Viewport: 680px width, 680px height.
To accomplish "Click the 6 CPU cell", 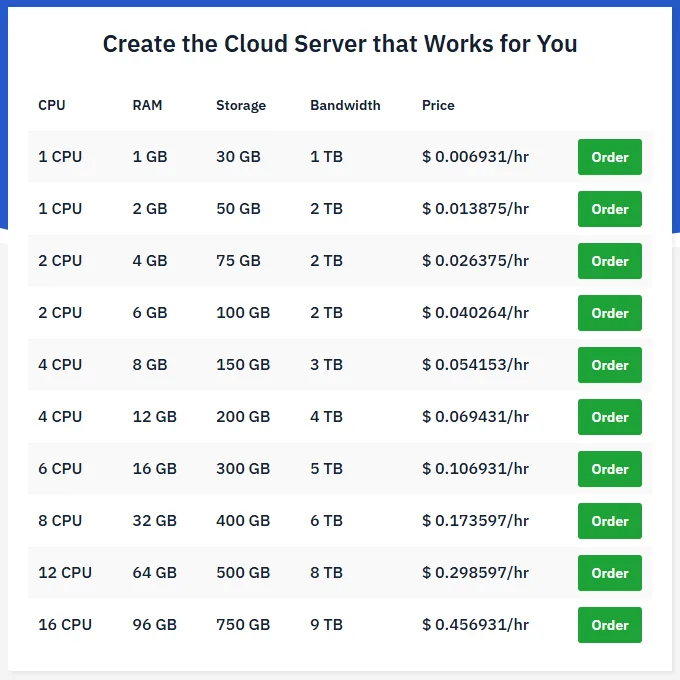I will [60, 469].
